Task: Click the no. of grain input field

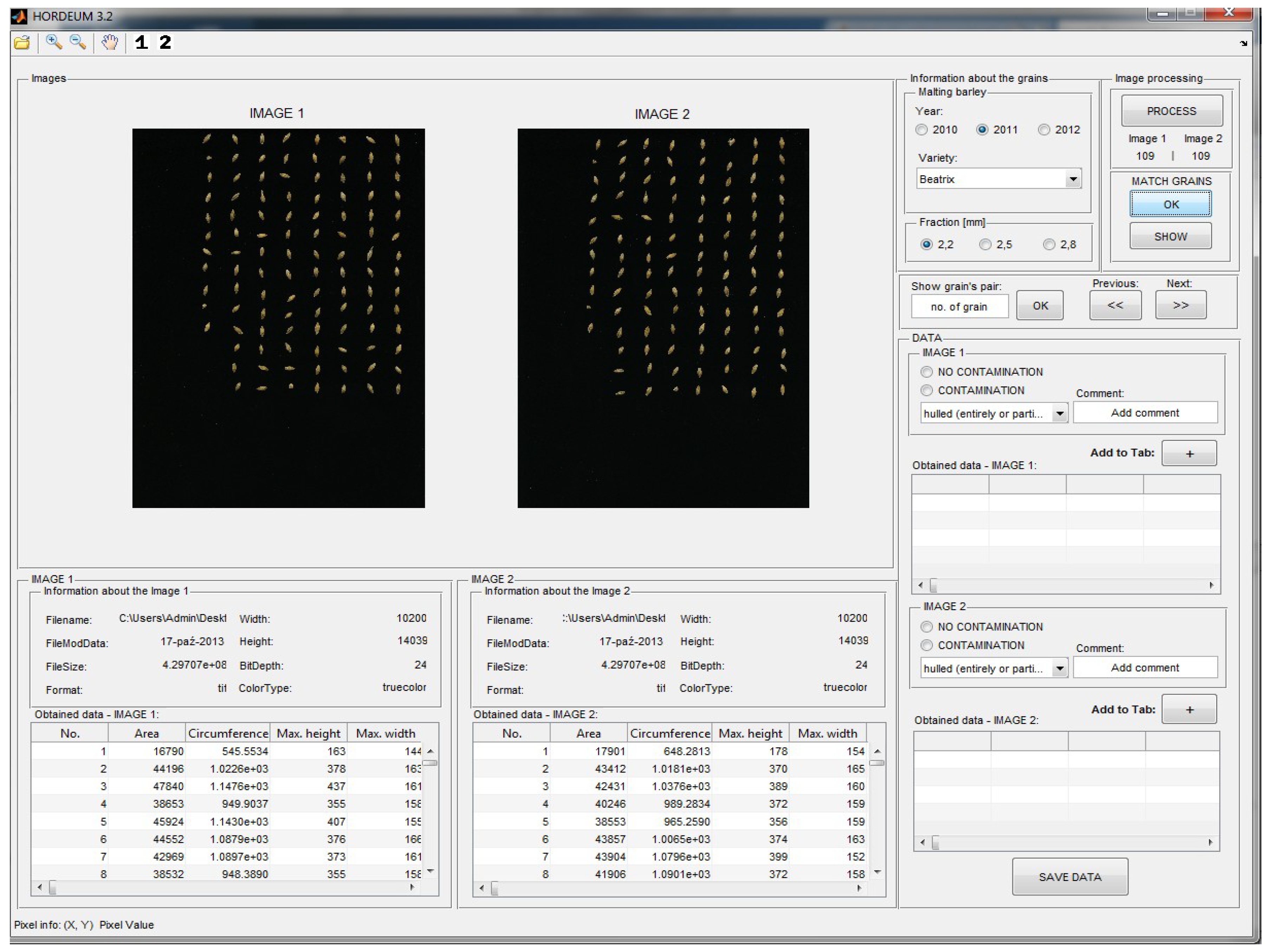Action: [x=959, y=306]
